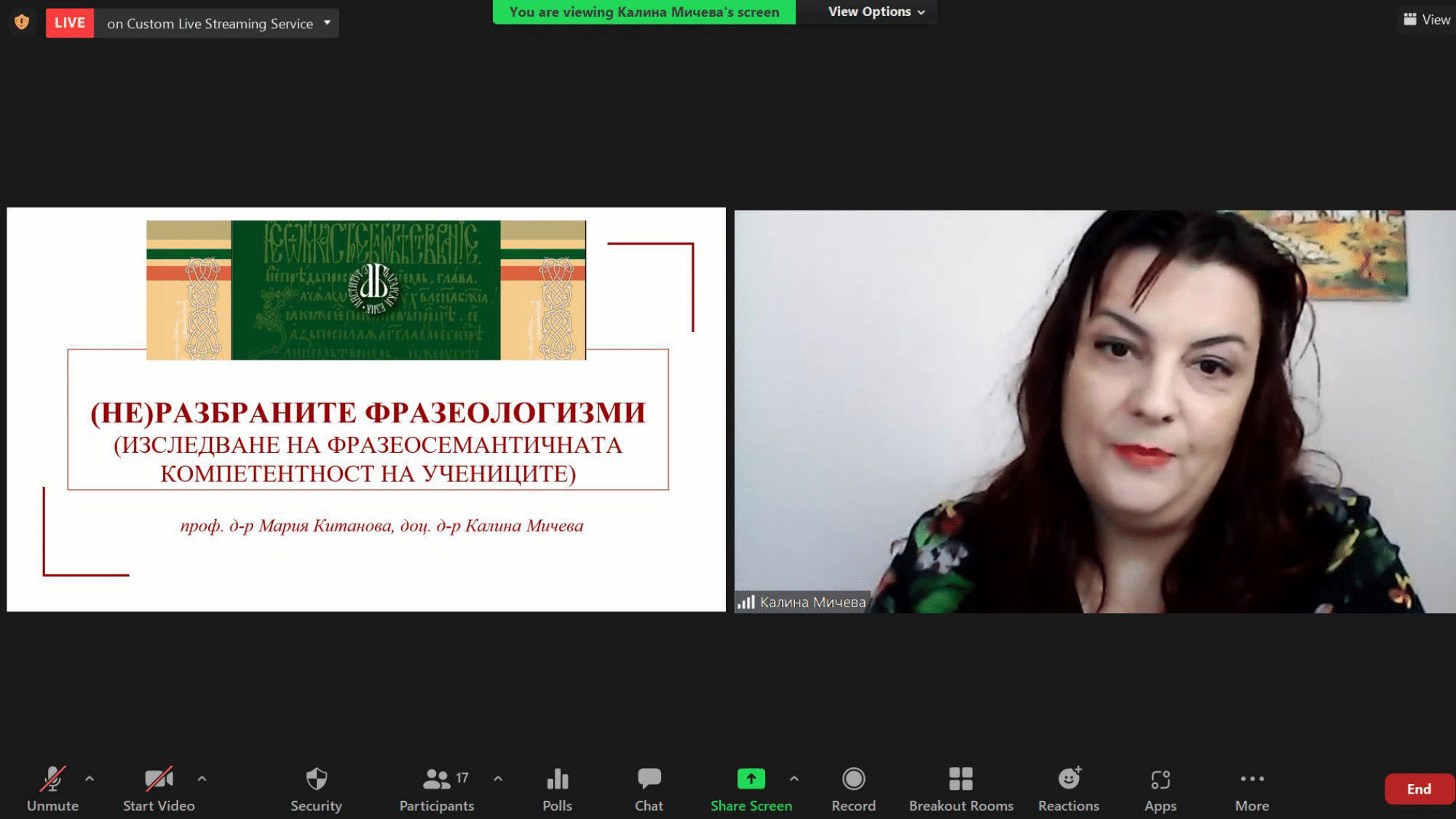Open the More menu

pos(1251,788)
